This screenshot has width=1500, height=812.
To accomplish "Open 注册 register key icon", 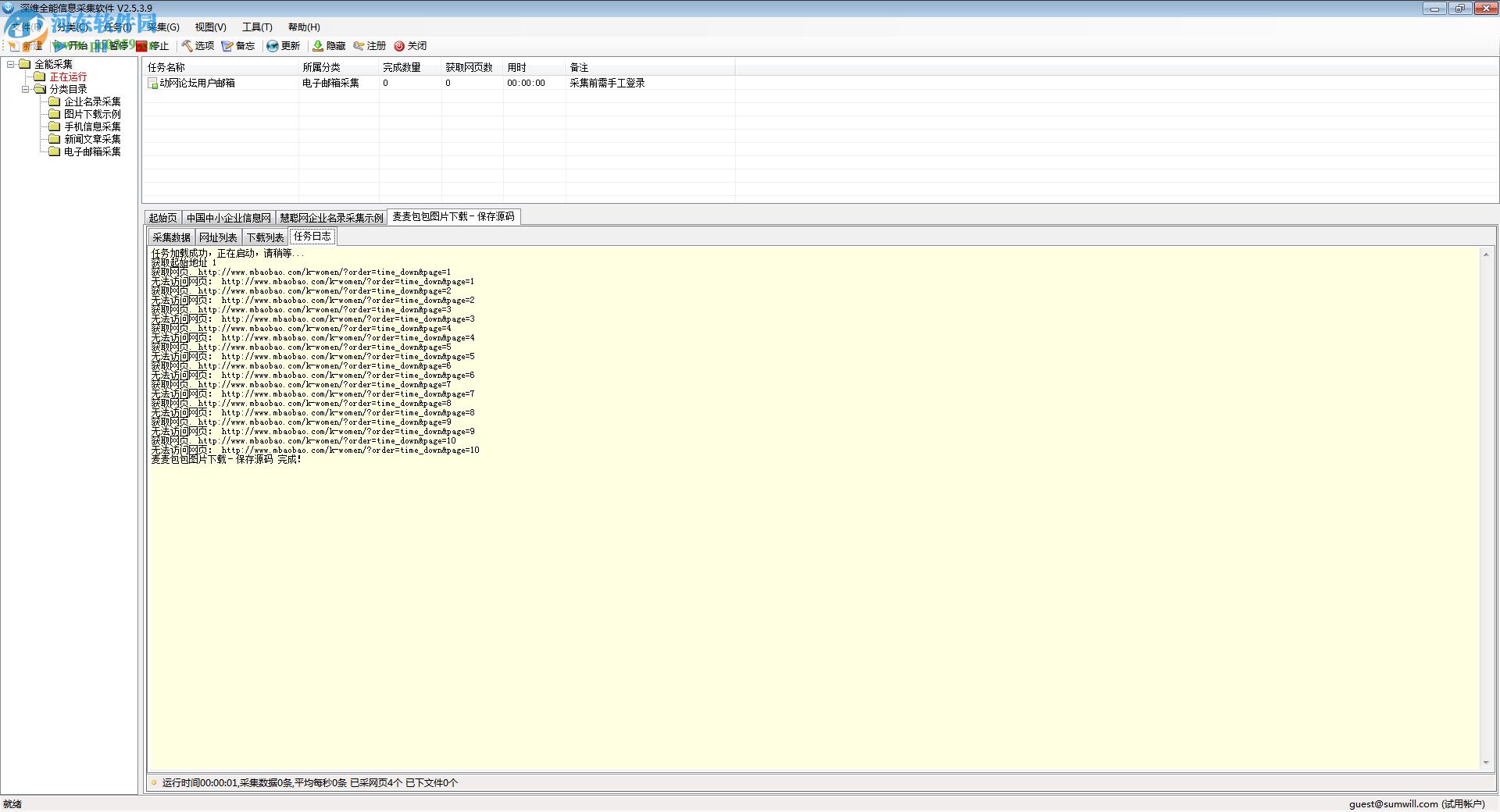I will coord(359,46).
